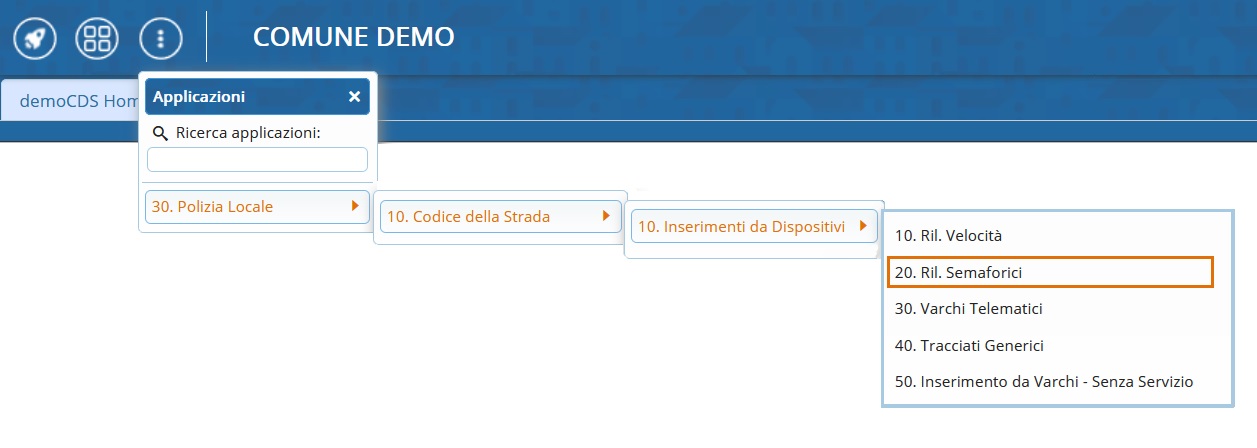Click the Applicazioni panel header

(240, 97)
